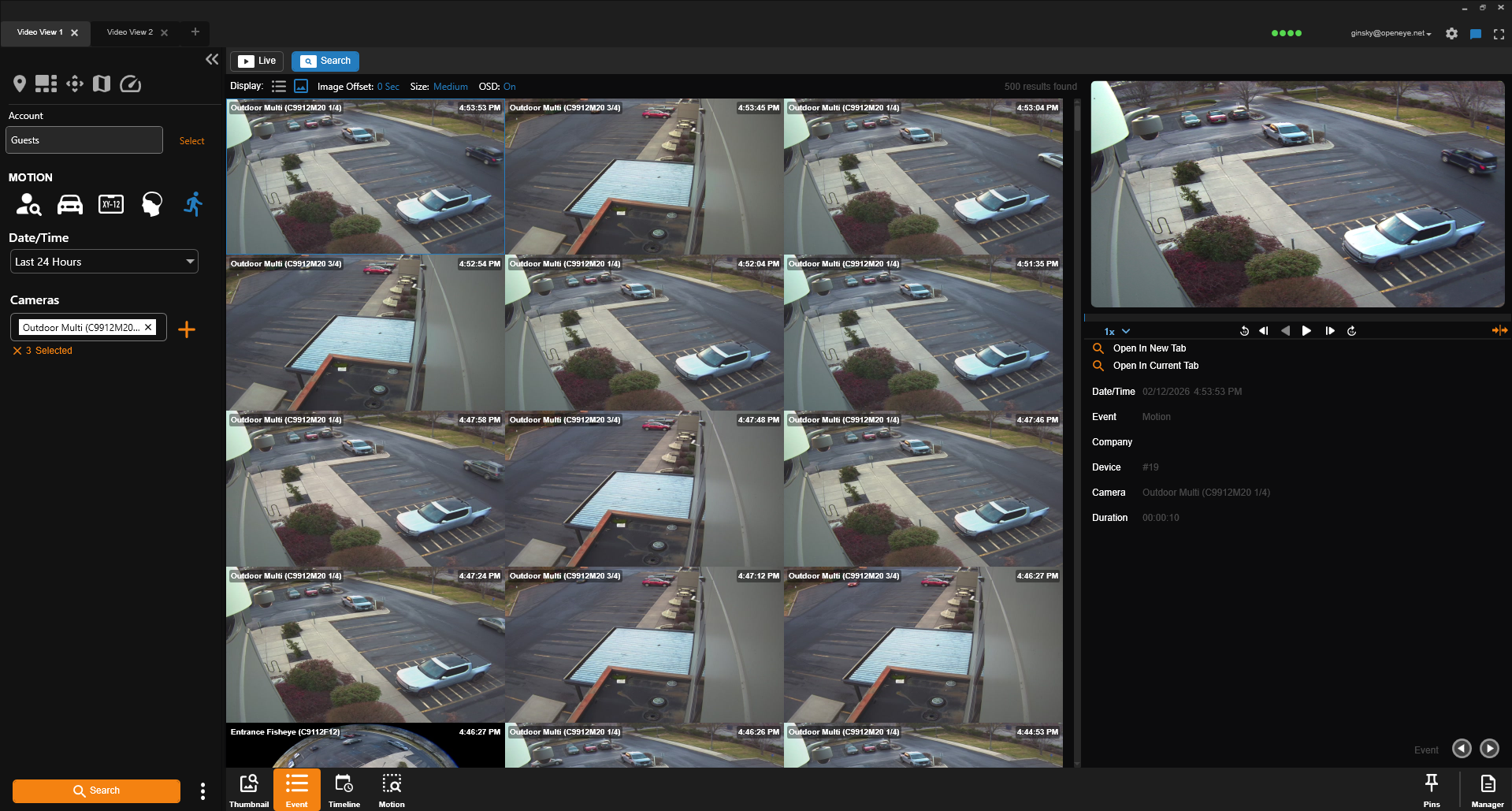Switch display to image thumbnail view
The height and width of the screenshot is (811, 1512).
pyautogui.click(x=301, y=87)
